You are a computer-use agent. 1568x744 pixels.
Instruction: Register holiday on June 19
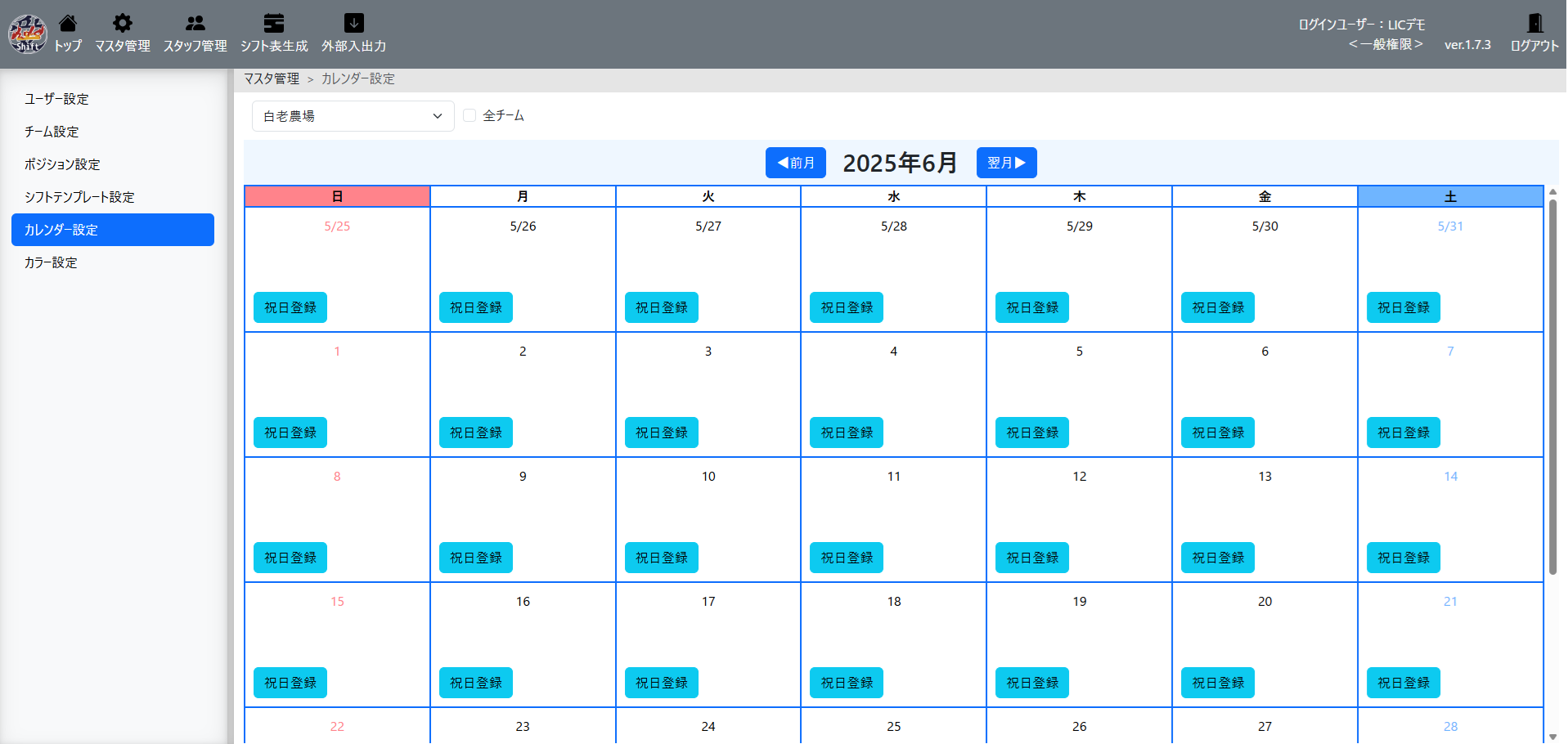click(1032, 683)
